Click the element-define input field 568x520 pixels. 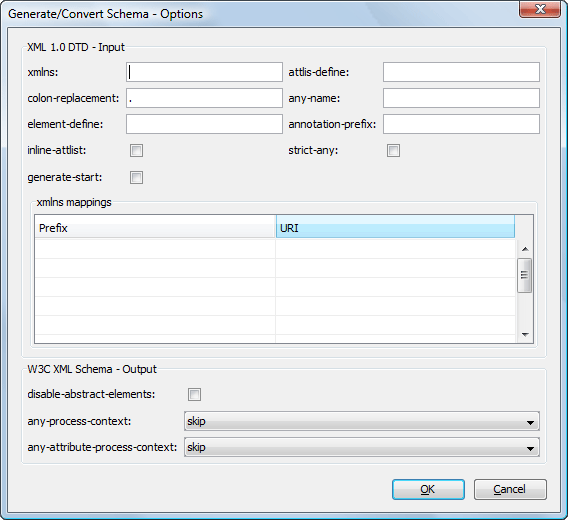(204, 124)
